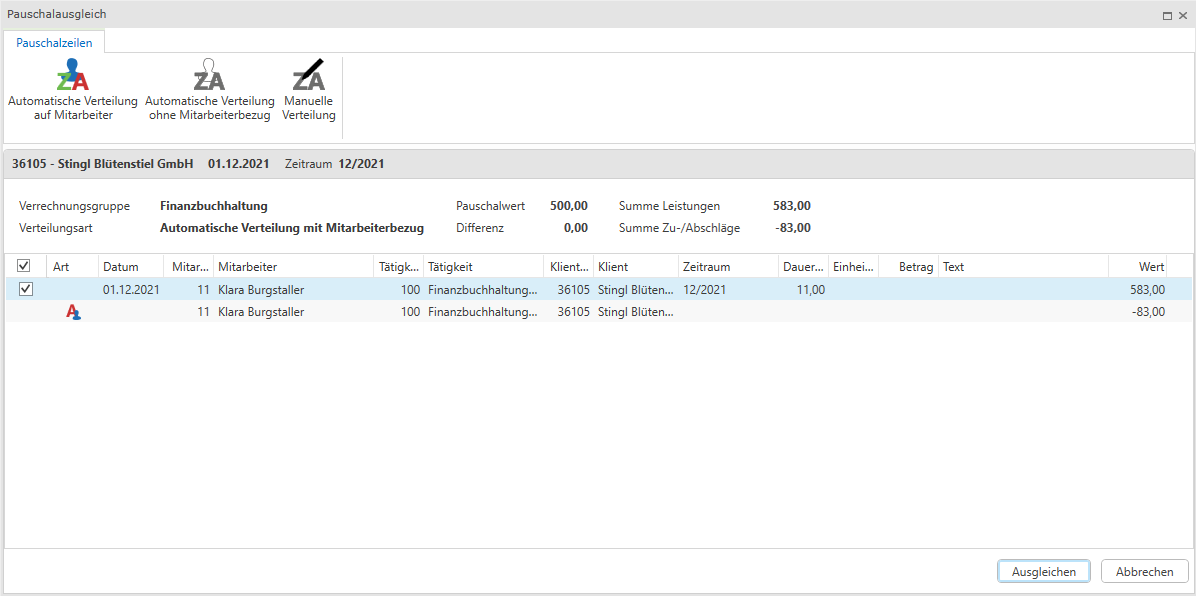Select the row with value -83,00
Viewport: 1196px width, 596px height.
[600, 312]
